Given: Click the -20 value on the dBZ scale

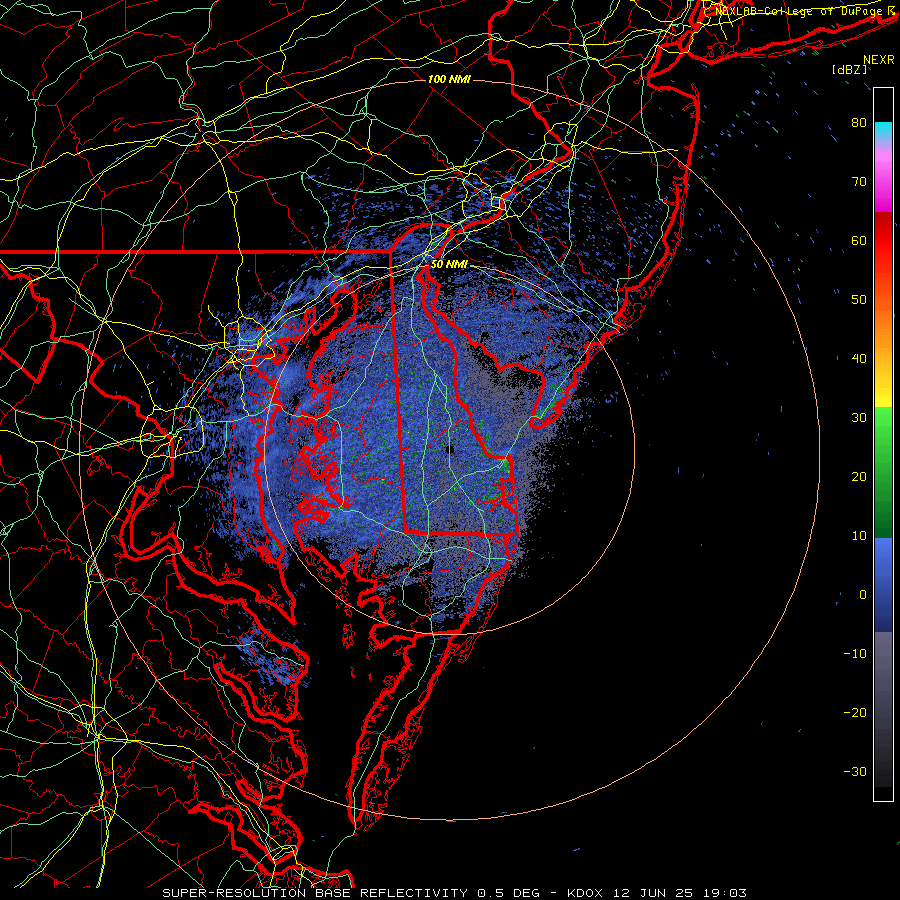Looking at the screenshot, I should 855,713.
